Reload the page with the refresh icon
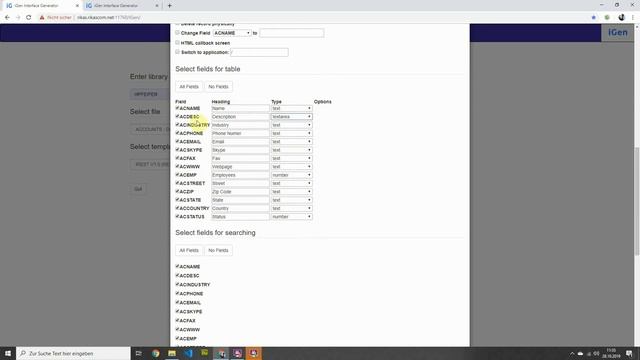 point(29,18)
